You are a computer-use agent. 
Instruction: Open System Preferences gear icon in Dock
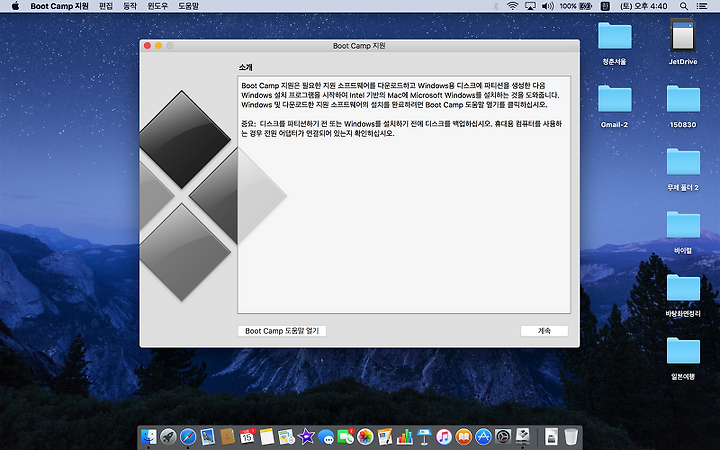coord(503,436)
